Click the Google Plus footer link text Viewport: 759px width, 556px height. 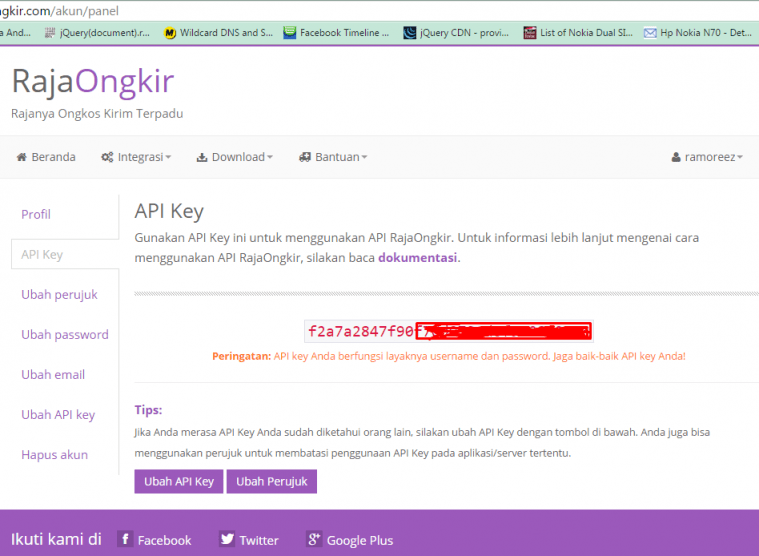[360, 541]
